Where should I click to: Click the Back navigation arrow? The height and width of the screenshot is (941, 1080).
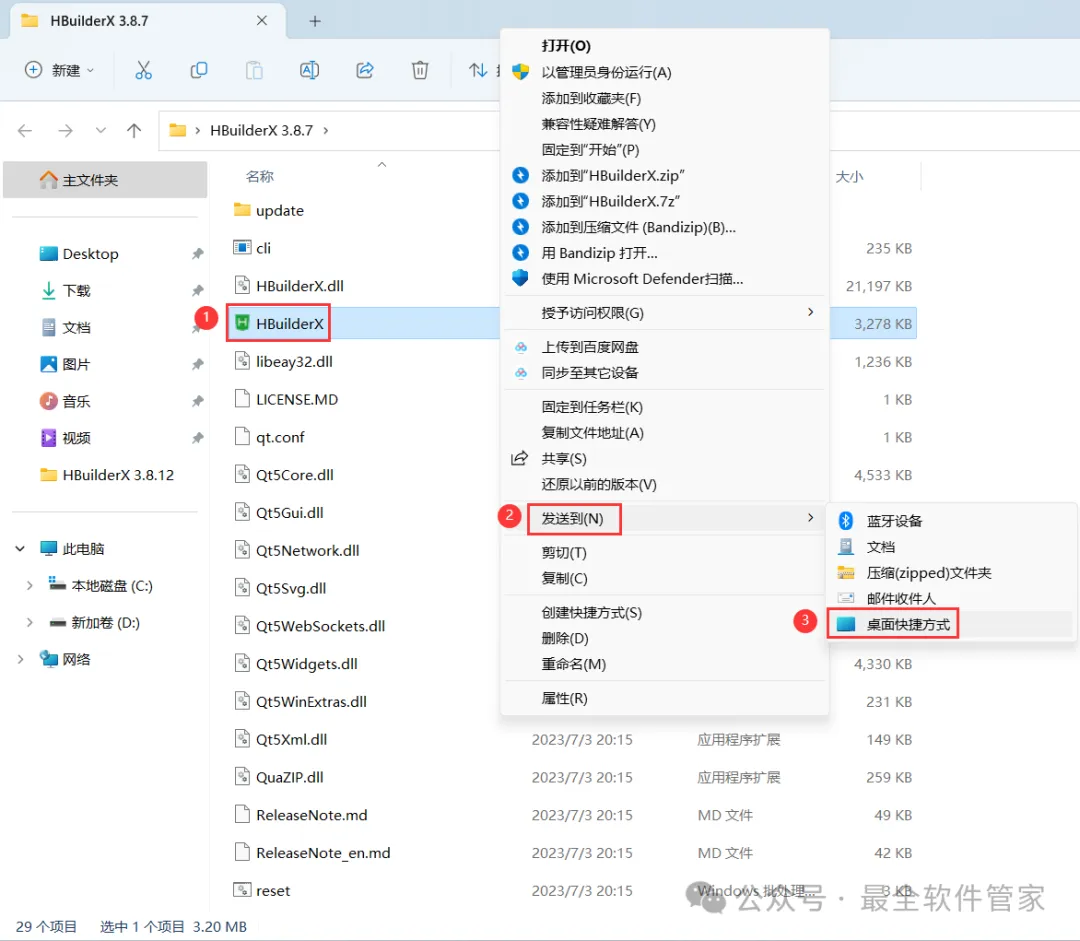click(25, 130)
